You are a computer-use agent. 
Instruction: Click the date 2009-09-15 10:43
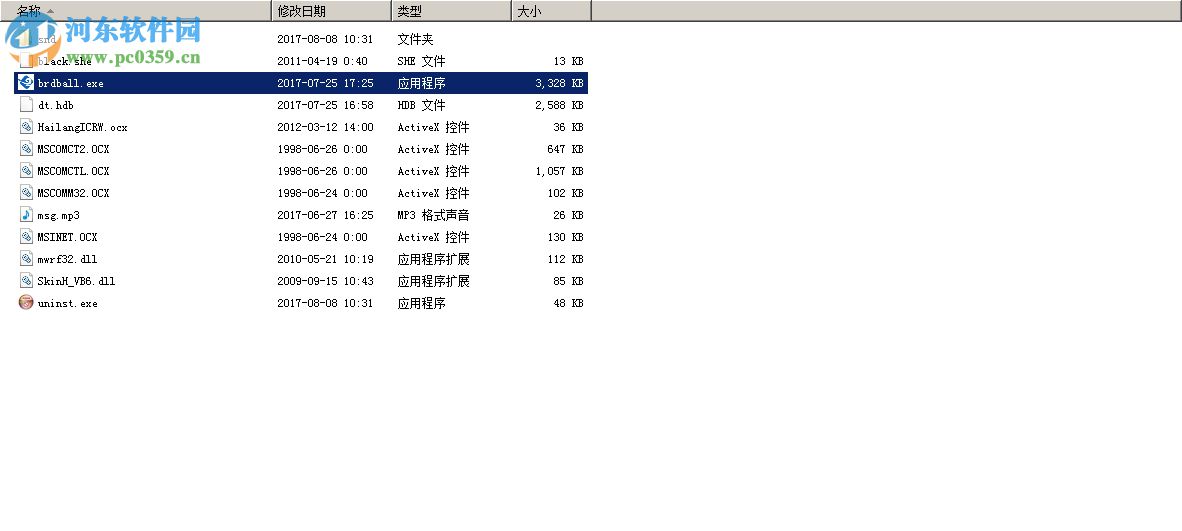[325, 281]
